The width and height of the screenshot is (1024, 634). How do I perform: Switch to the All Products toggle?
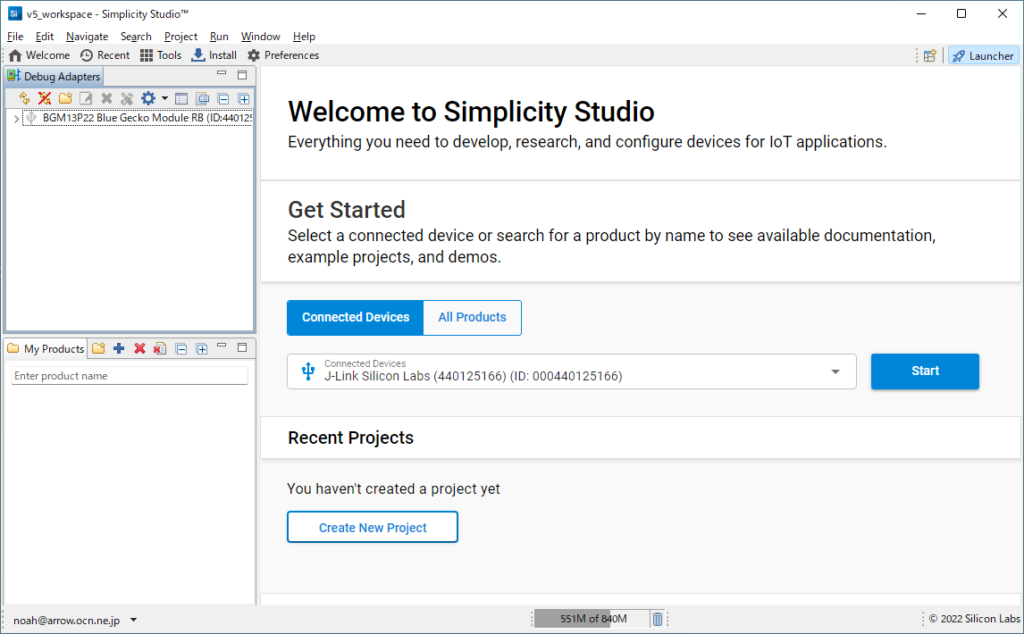coord(472,317)
